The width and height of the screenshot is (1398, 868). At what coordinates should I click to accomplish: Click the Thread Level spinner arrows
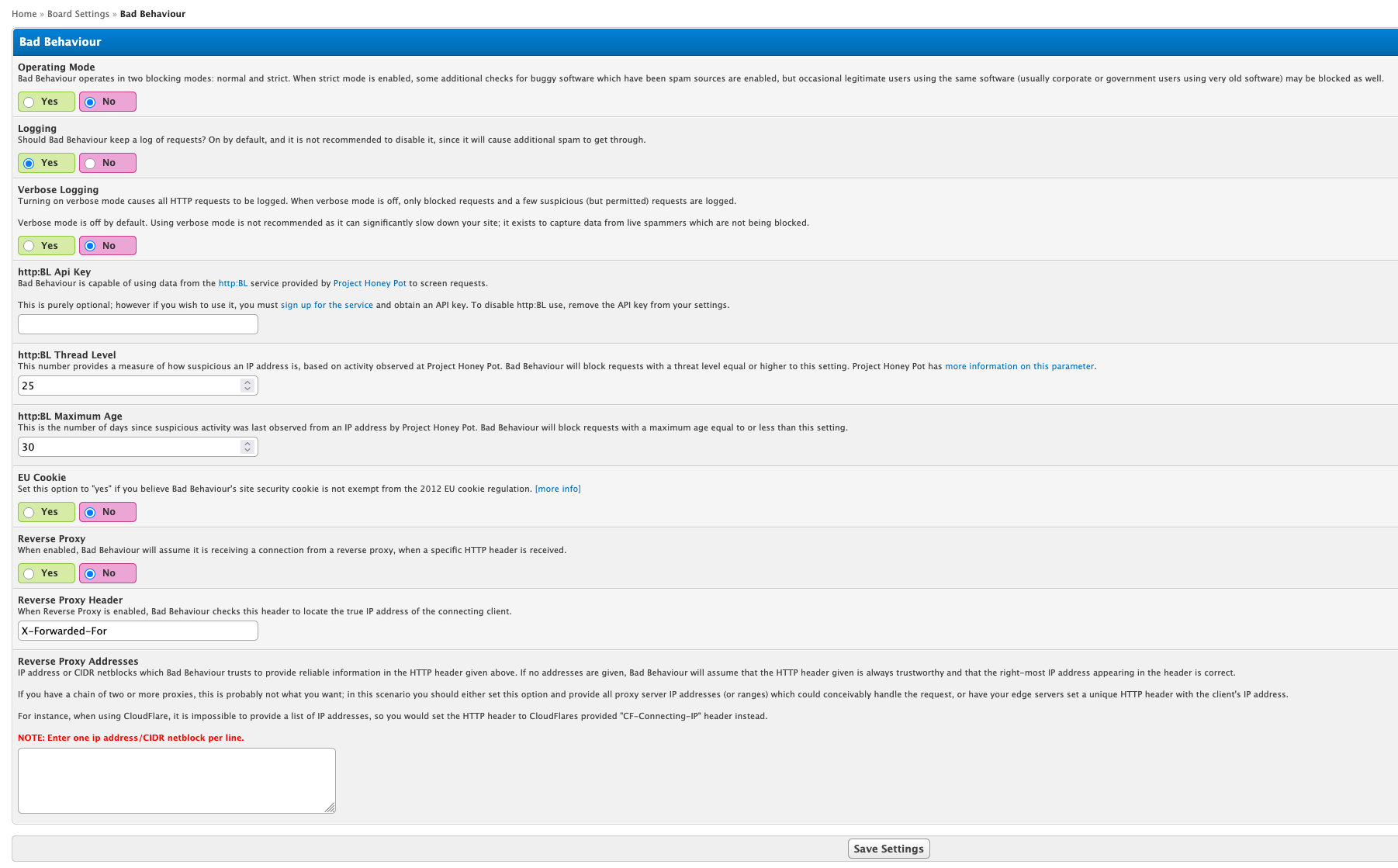(x=247, y=386)
